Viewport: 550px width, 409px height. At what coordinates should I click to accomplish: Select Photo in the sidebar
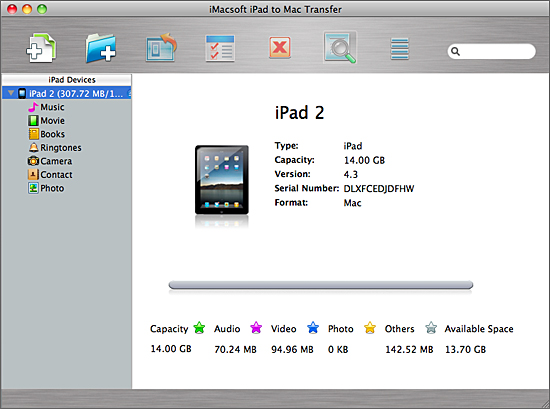46,188
